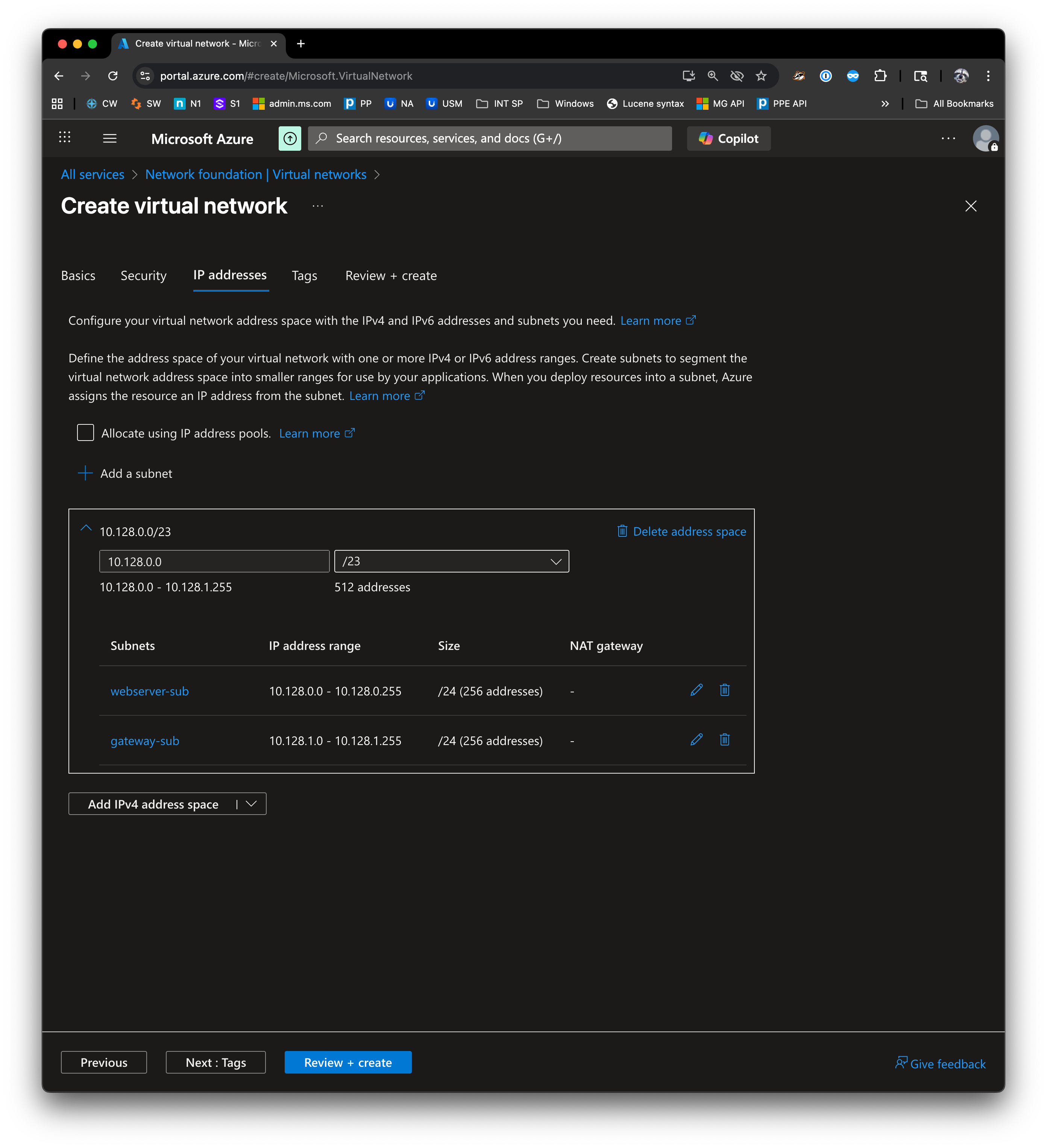Enable Allocate using IP address pools checkbox
Screen dimensions: 1047x1148
point(85,433)
